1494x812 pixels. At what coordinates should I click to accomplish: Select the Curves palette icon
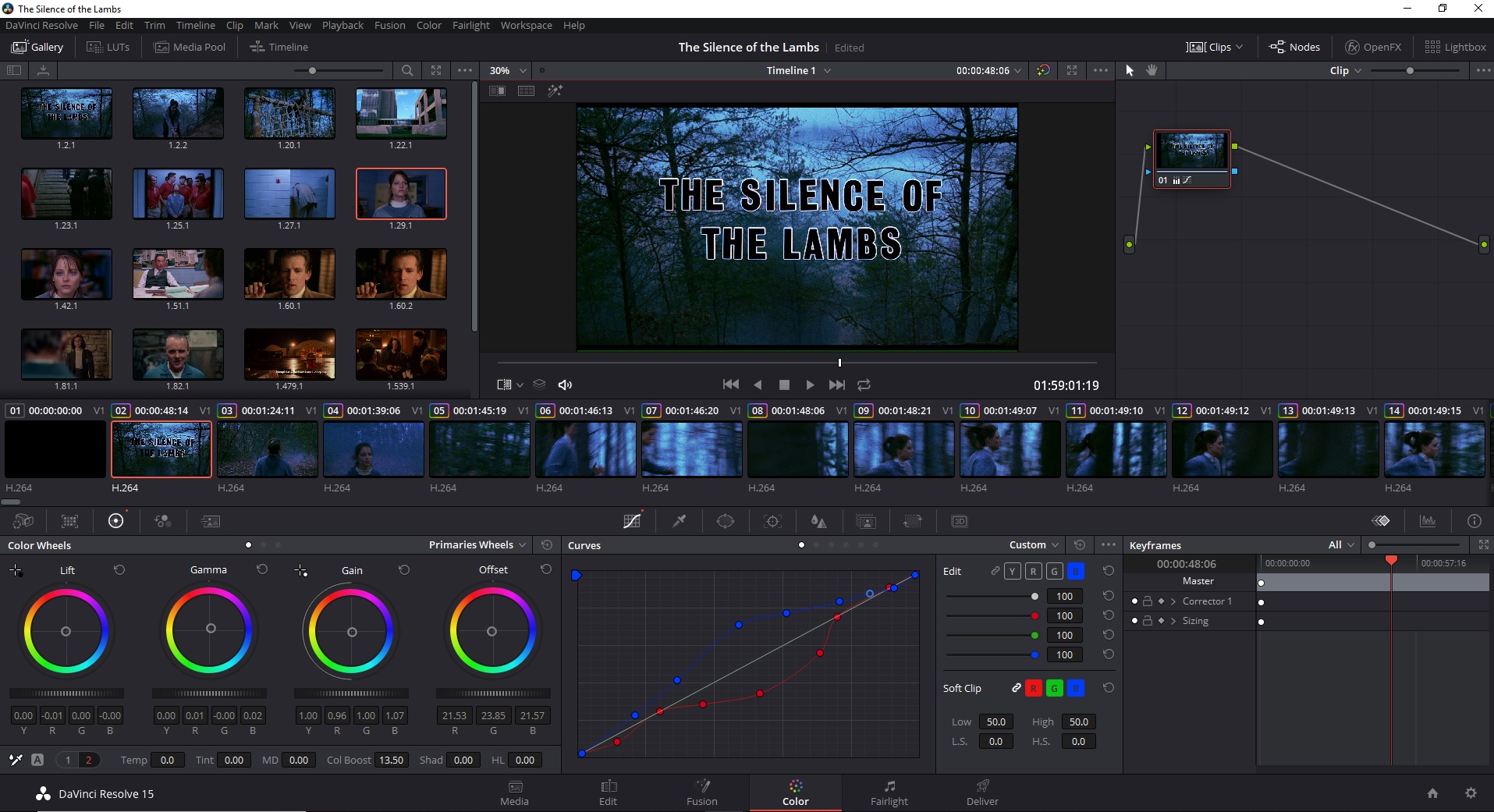click(632, 521)
